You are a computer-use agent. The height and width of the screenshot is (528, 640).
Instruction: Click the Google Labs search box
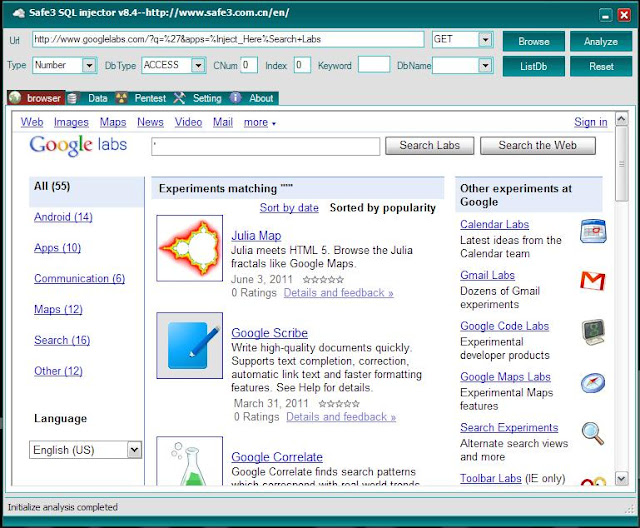coord(266,146)
